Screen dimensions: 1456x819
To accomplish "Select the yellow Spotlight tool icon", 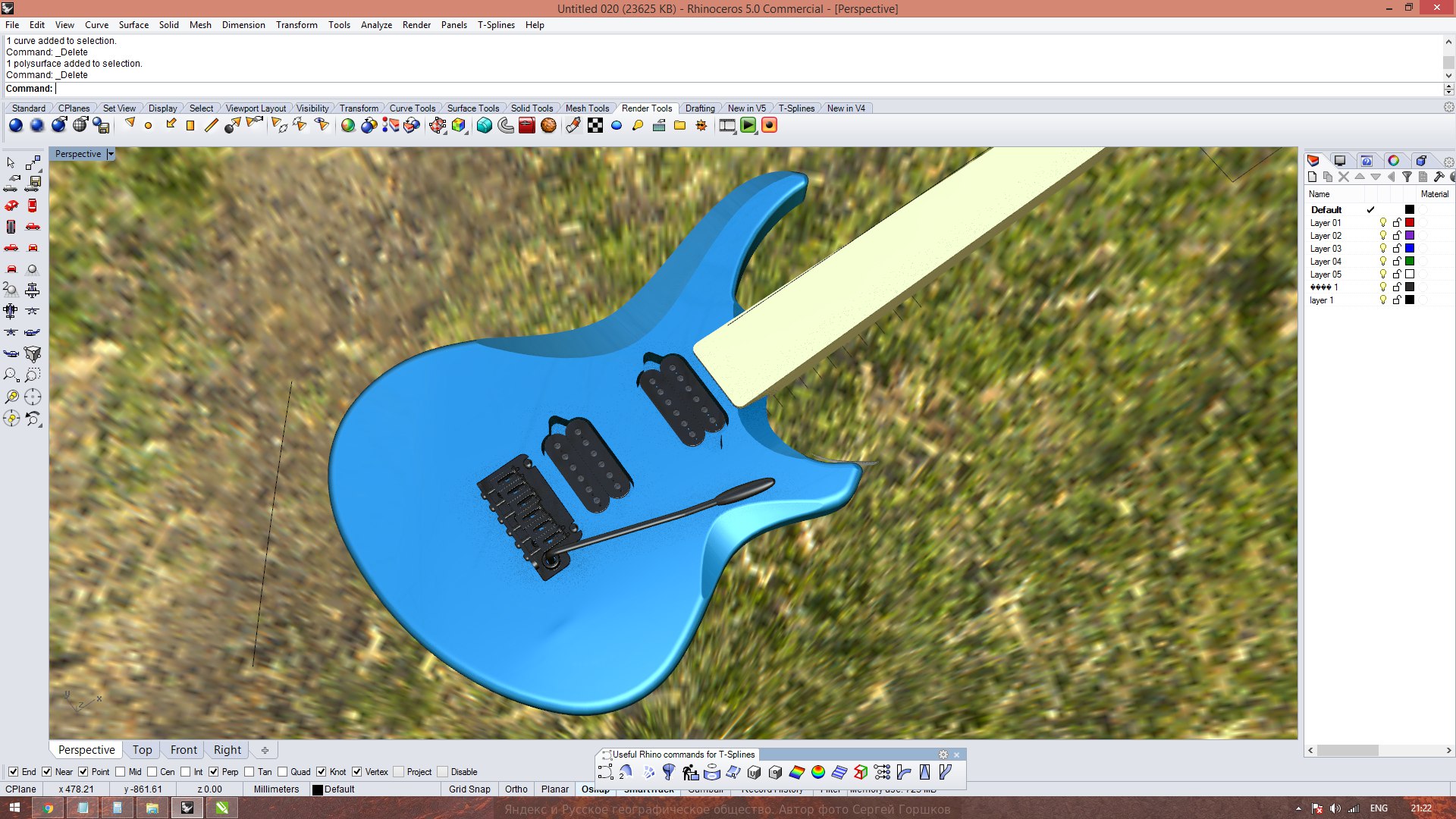I will coord(130,124).
